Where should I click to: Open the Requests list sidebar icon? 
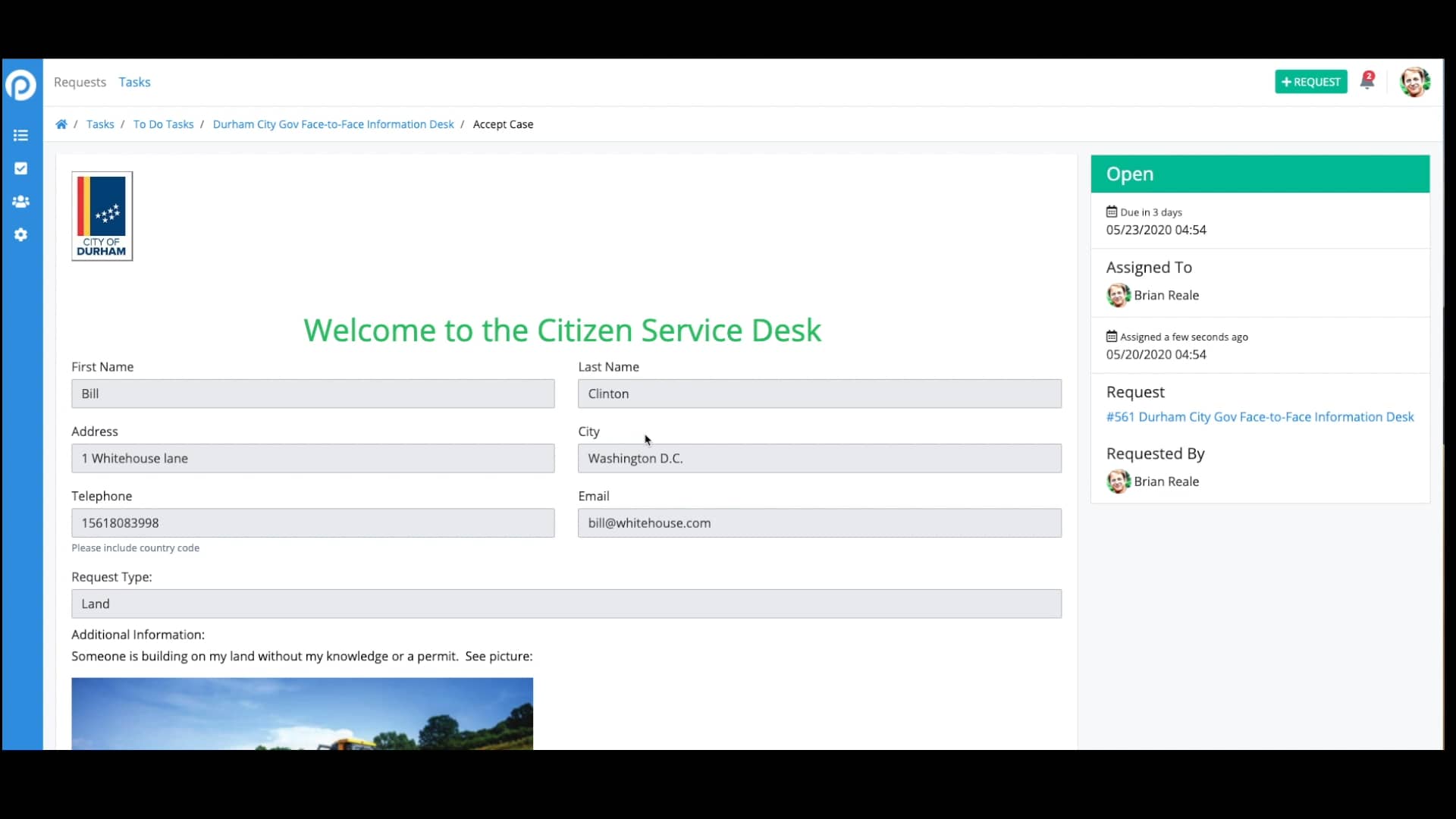(20, 135)
